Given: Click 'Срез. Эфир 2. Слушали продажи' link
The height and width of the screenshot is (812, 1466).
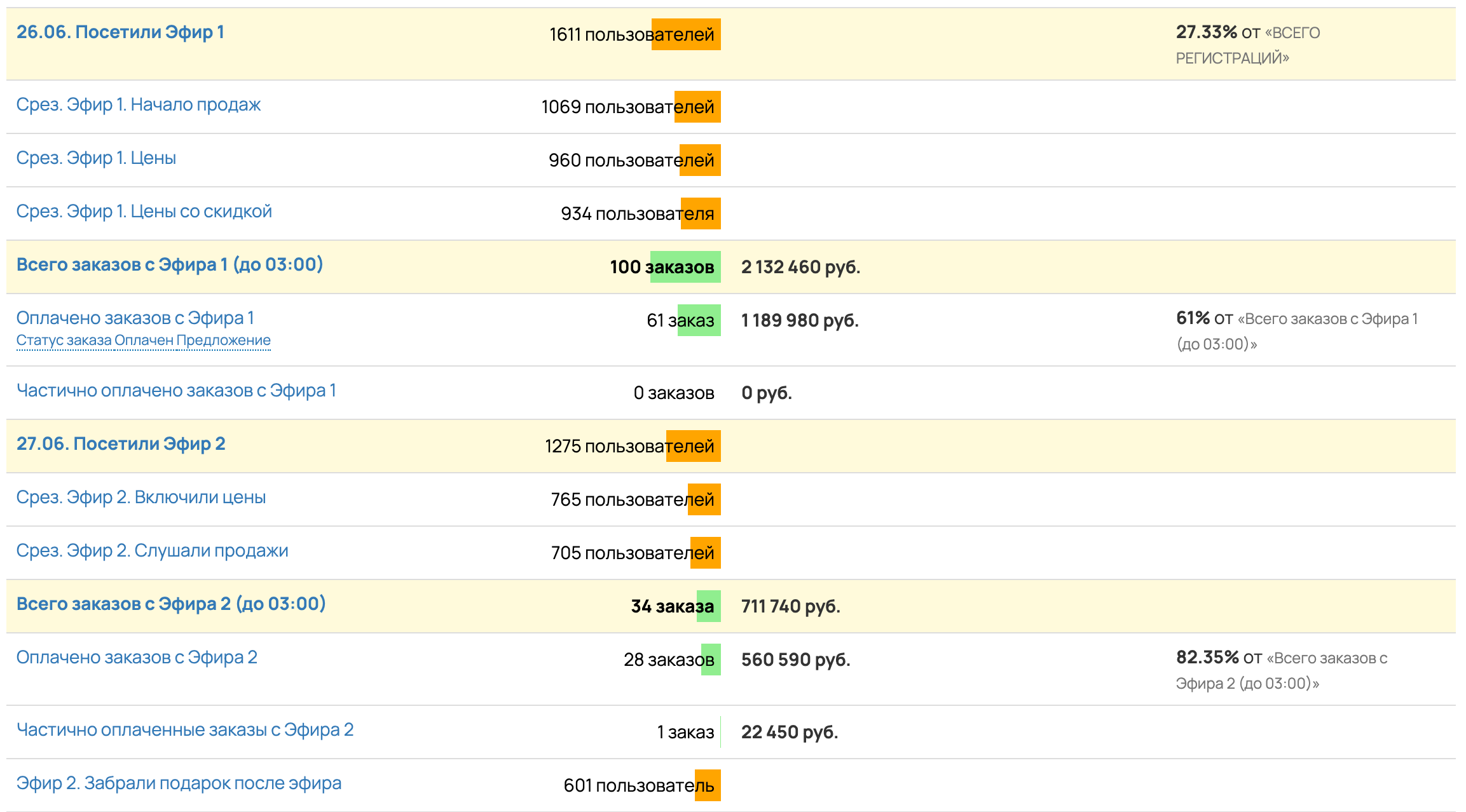Looking at the screenshot, I should (152, 551).
